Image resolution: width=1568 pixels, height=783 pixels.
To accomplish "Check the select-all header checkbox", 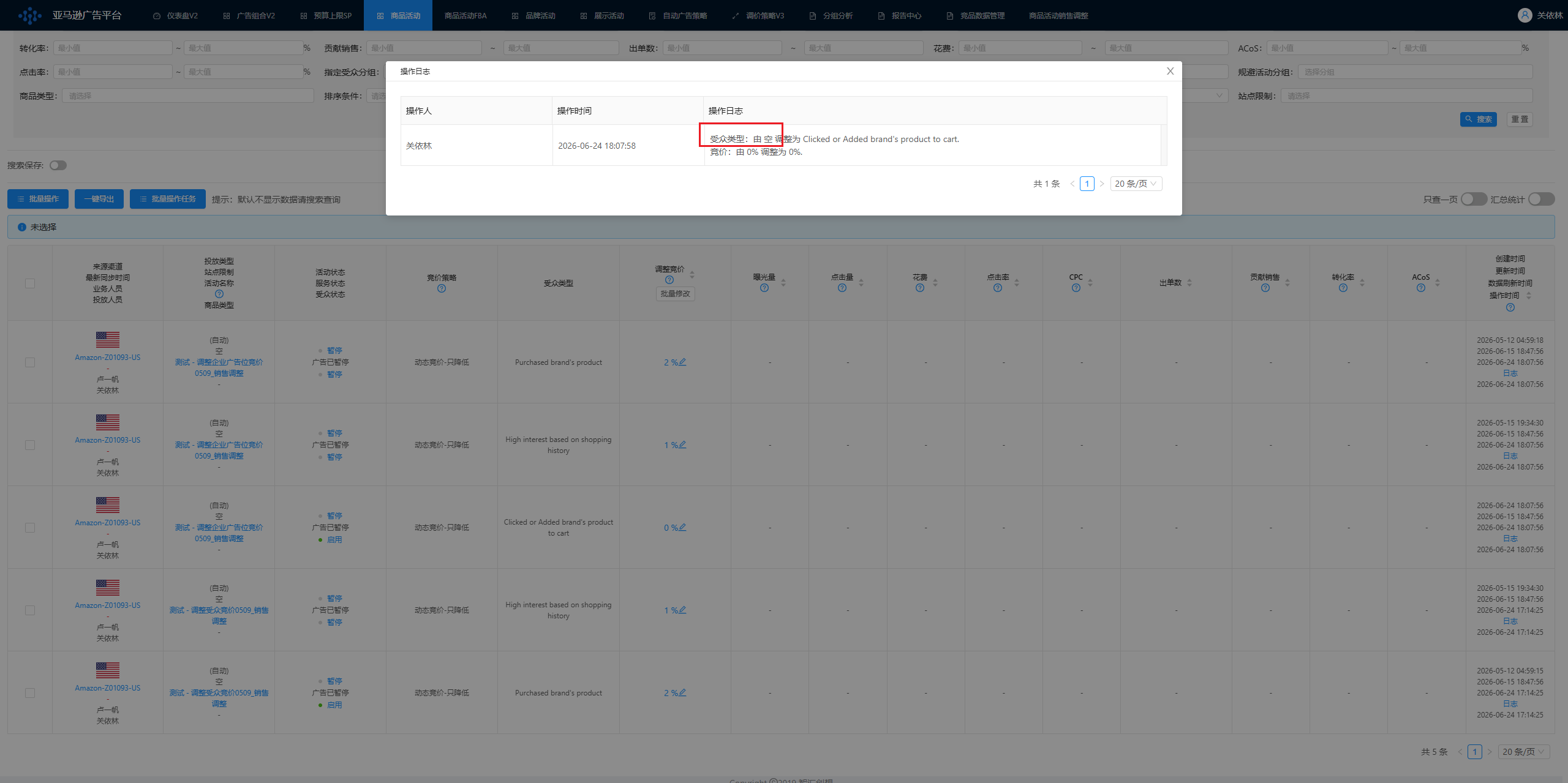I will pyautogui.click(x=30, y=283).
